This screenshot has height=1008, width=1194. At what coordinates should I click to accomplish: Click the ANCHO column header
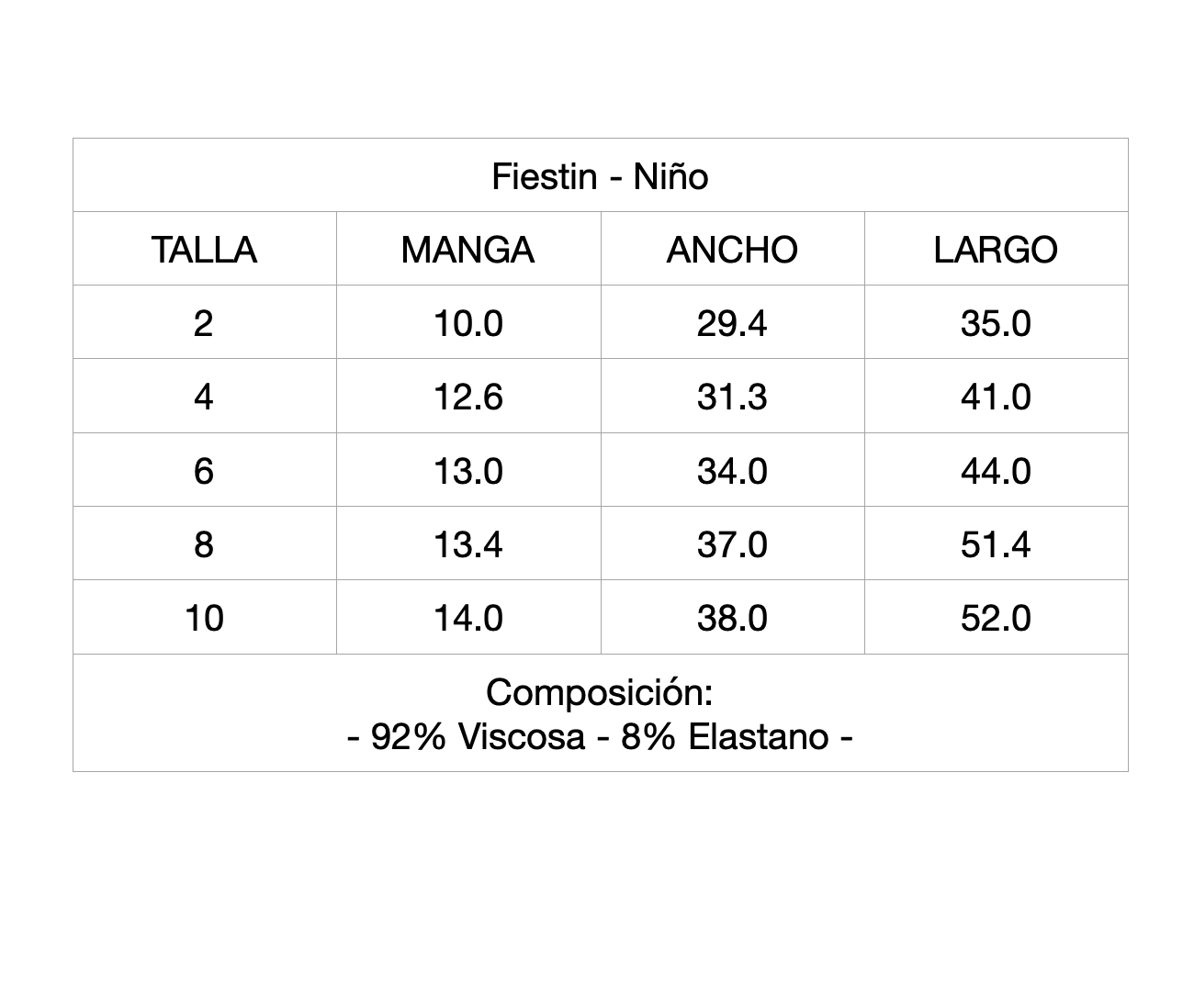(x=732, y=250)
